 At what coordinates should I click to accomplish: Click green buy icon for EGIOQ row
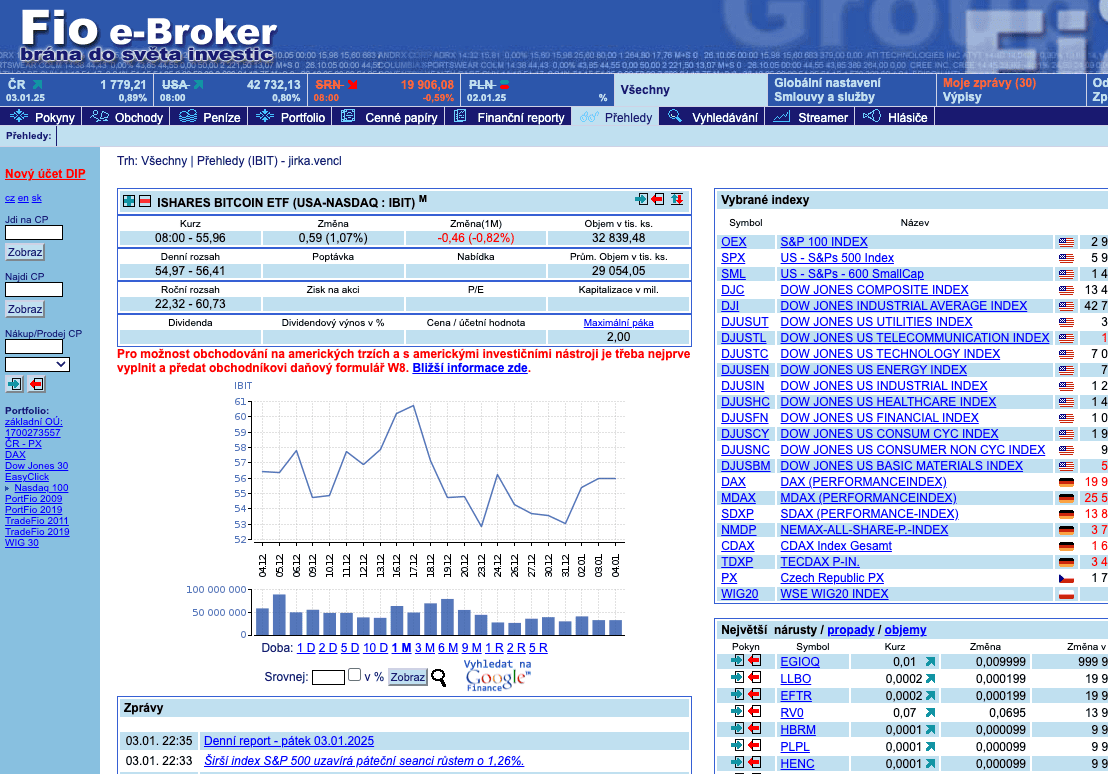coord(738,662)
